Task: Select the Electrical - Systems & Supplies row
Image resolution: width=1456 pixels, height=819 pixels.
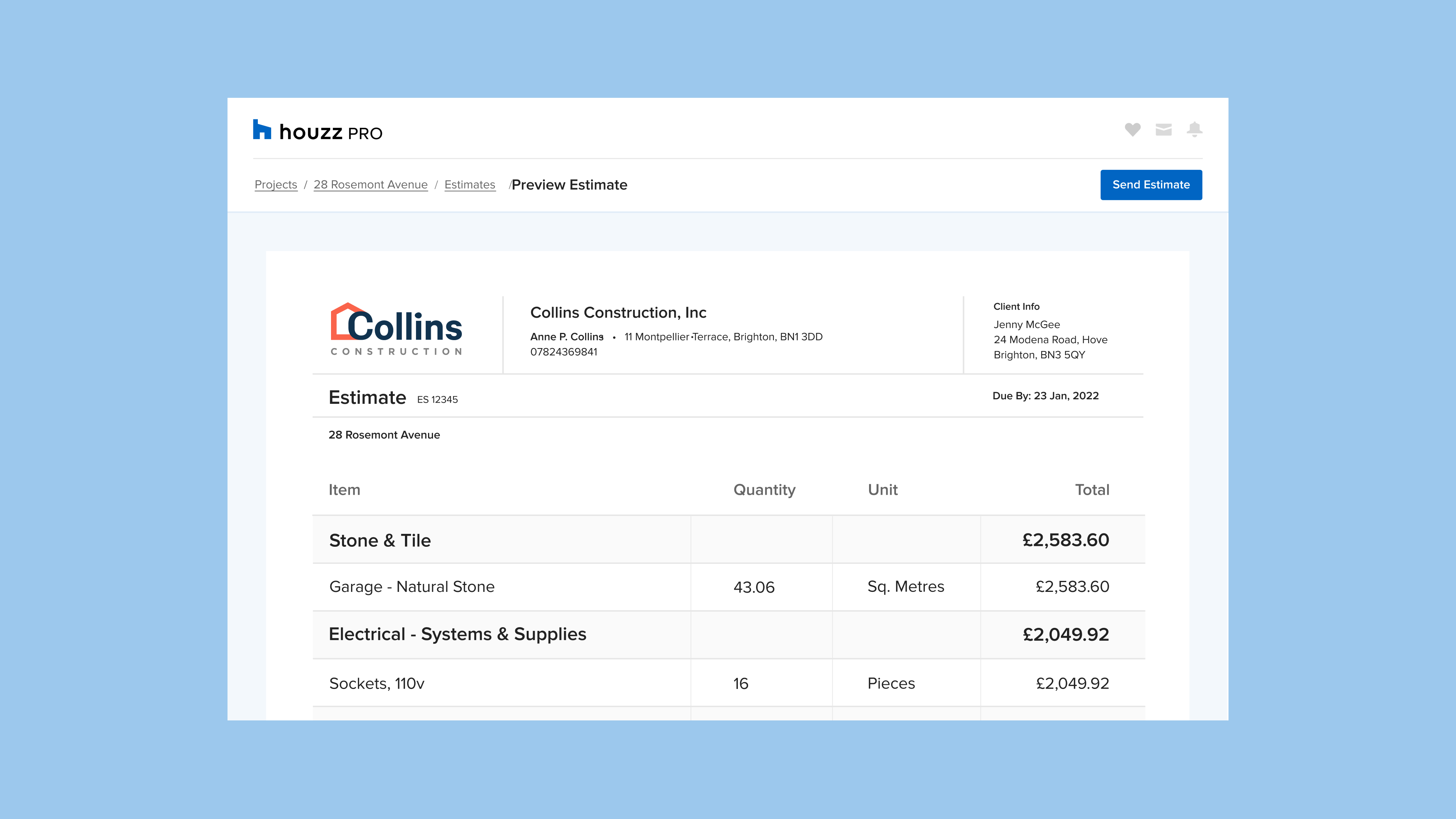Action: click(457, 634)
